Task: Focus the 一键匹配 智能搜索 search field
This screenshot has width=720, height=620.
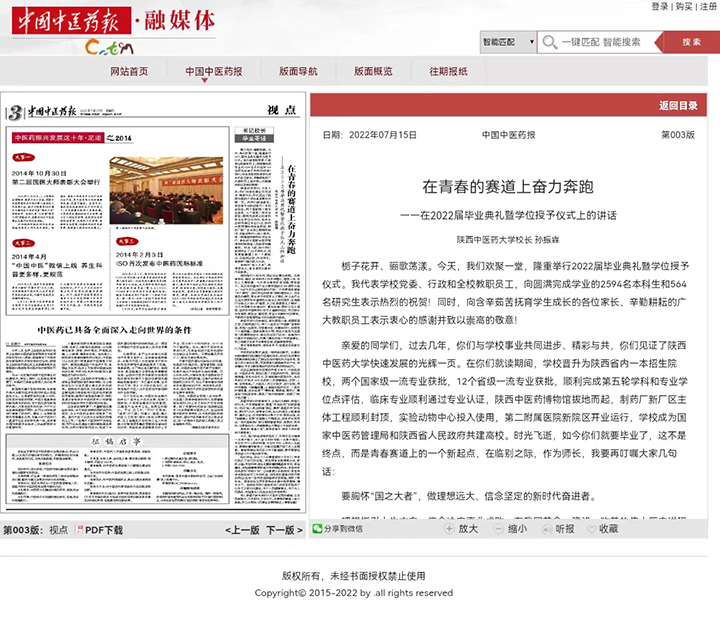Action: tap(601, 42)
